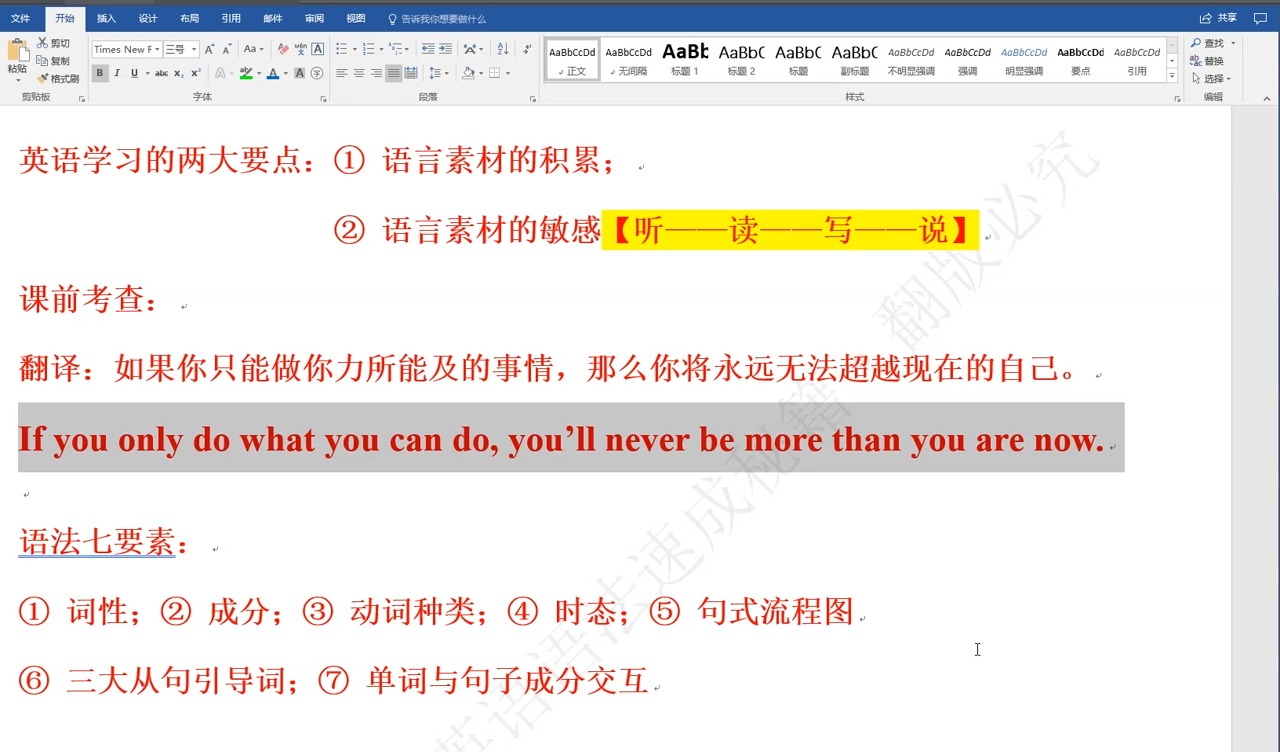Open the line spacing dropdown
The image size is (1280, 752).
point(438,73)
